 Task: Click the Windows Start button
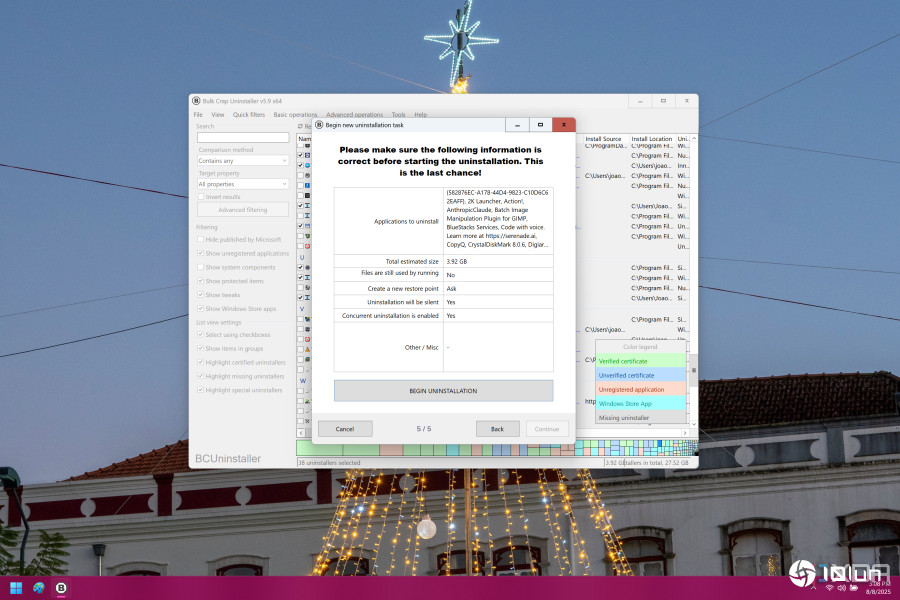click(16, 588)
